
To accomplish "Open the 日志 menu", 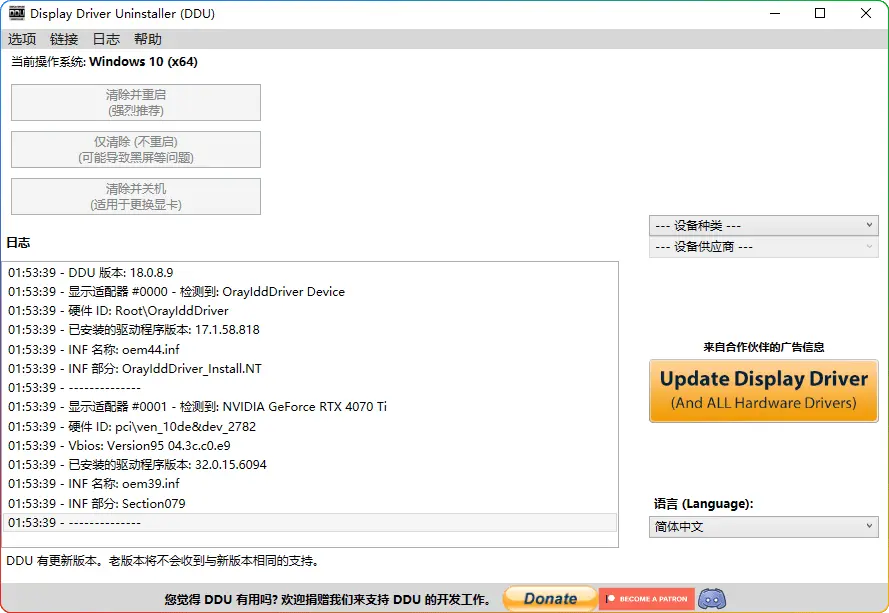I will 106,39.
